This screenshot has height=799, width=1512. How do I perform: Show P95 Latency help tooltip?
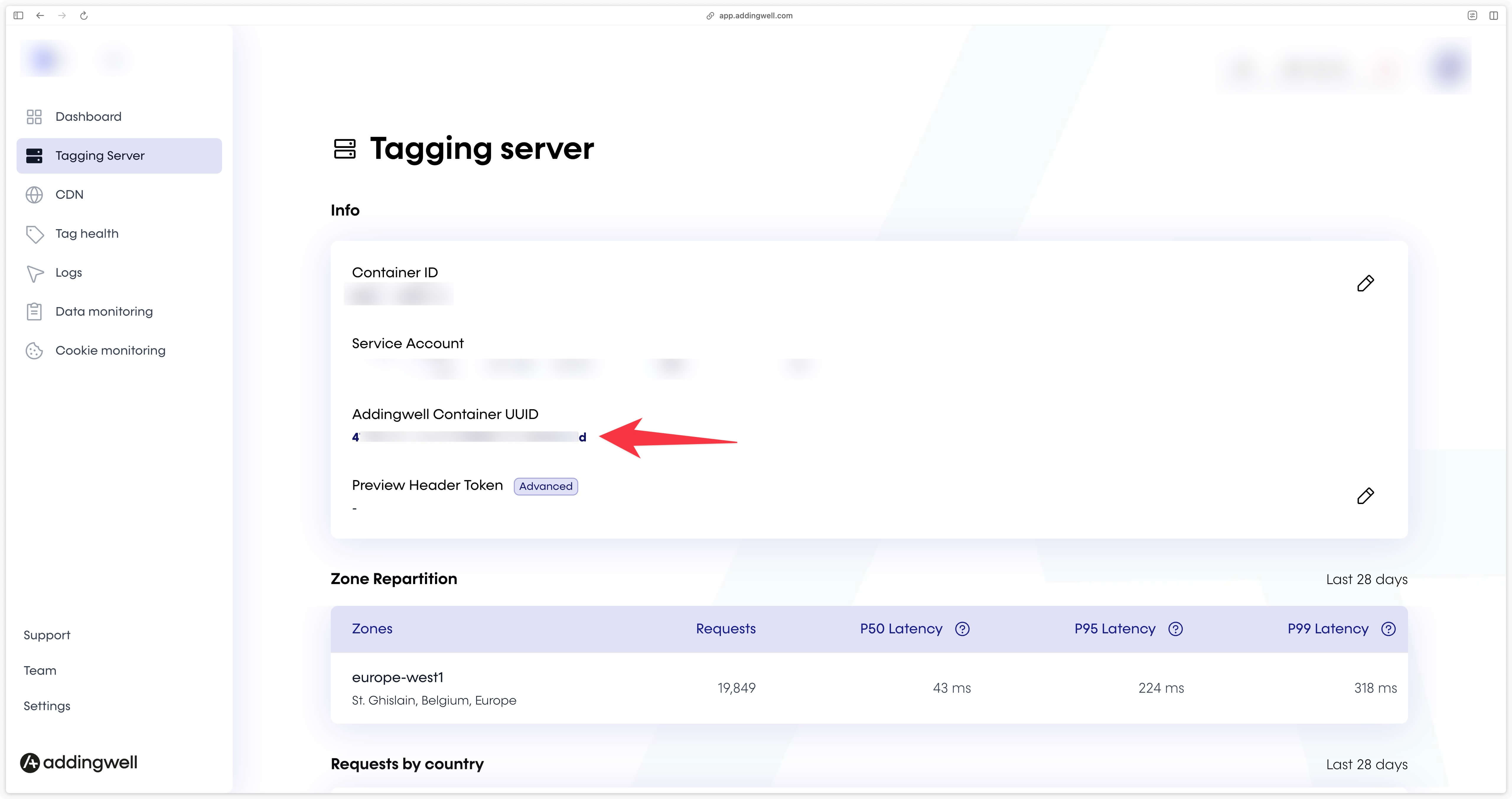click(1176, 629)
